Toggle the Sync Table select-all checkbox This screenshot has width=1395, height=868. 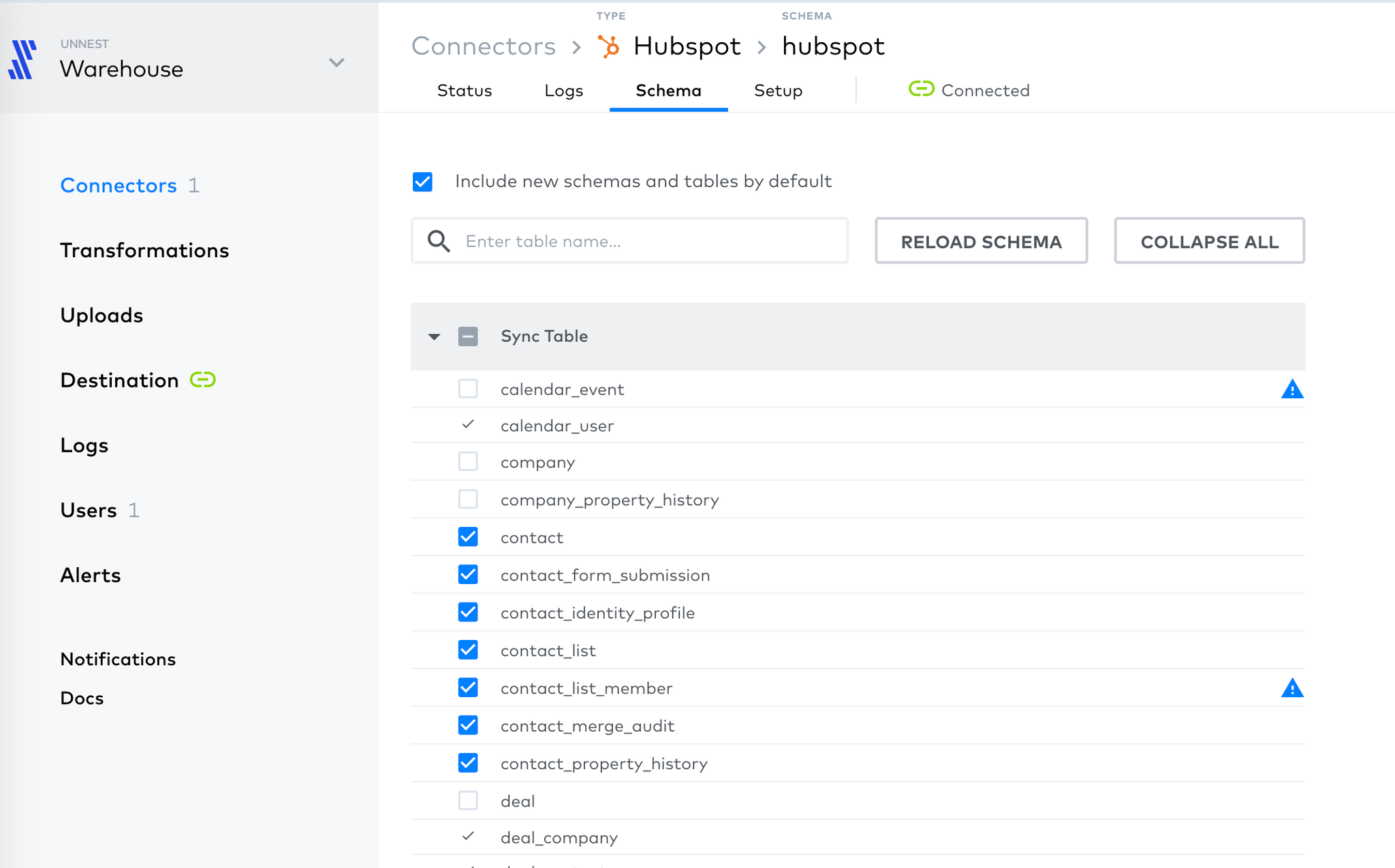click(468, 336)
